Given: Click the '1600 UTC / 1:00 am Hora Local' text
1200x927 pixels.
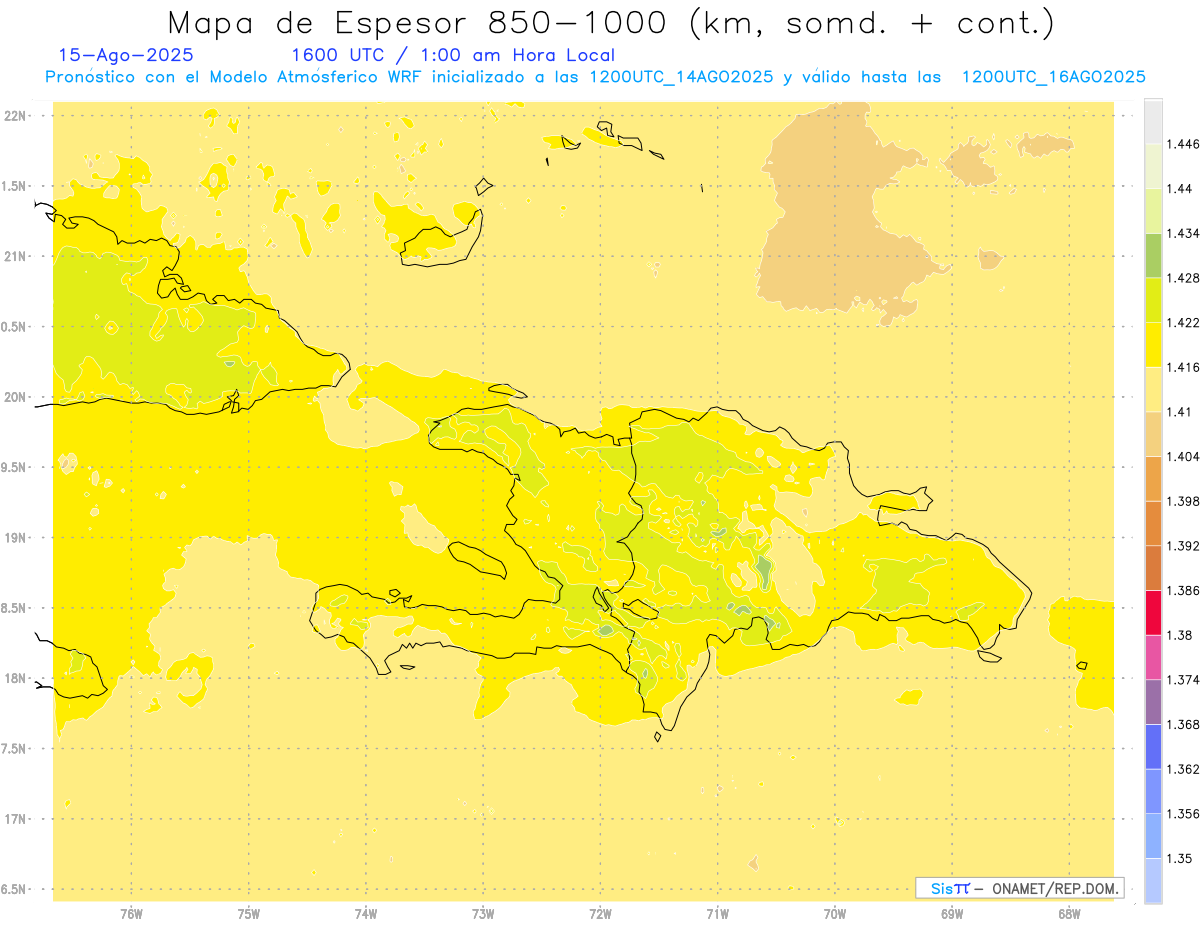Looking at the screenshot, I should tap(453, 55).
